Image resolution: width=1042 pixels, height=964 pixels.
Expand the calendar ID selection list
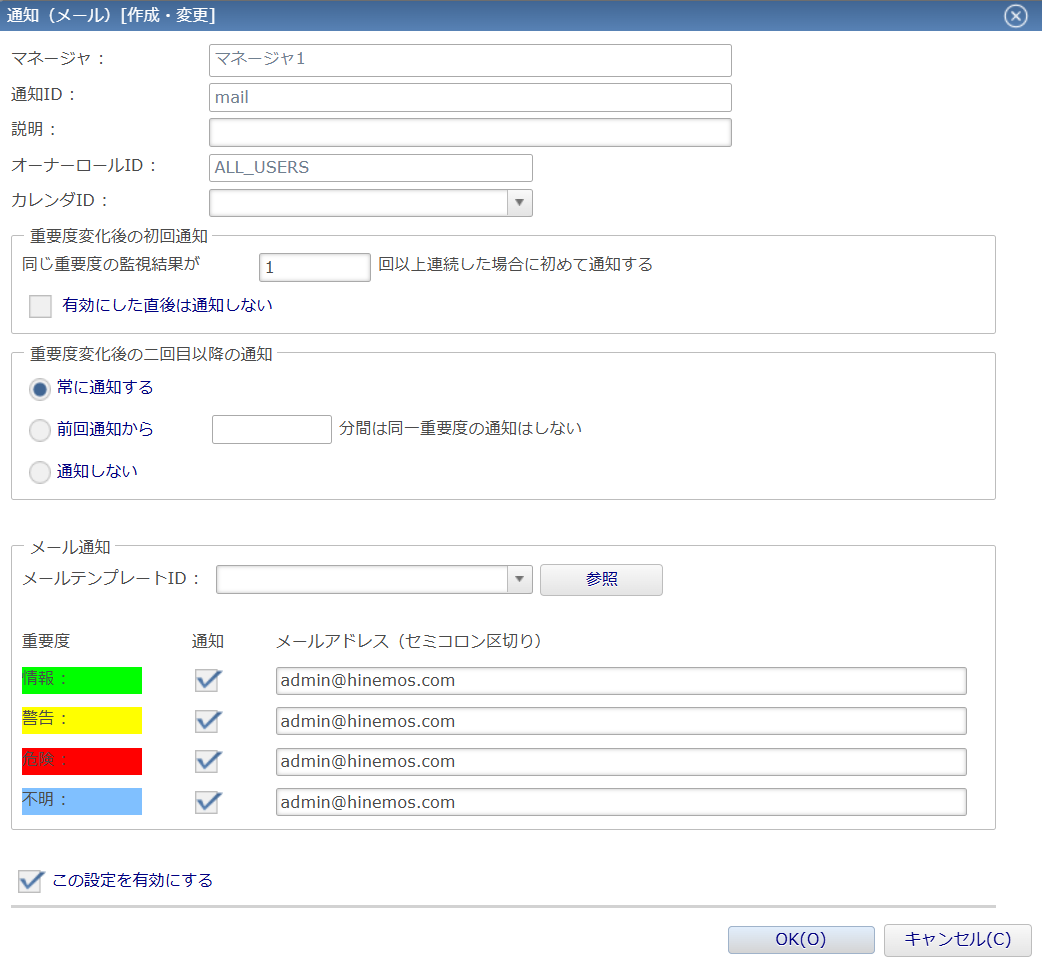tap(519, 202)
